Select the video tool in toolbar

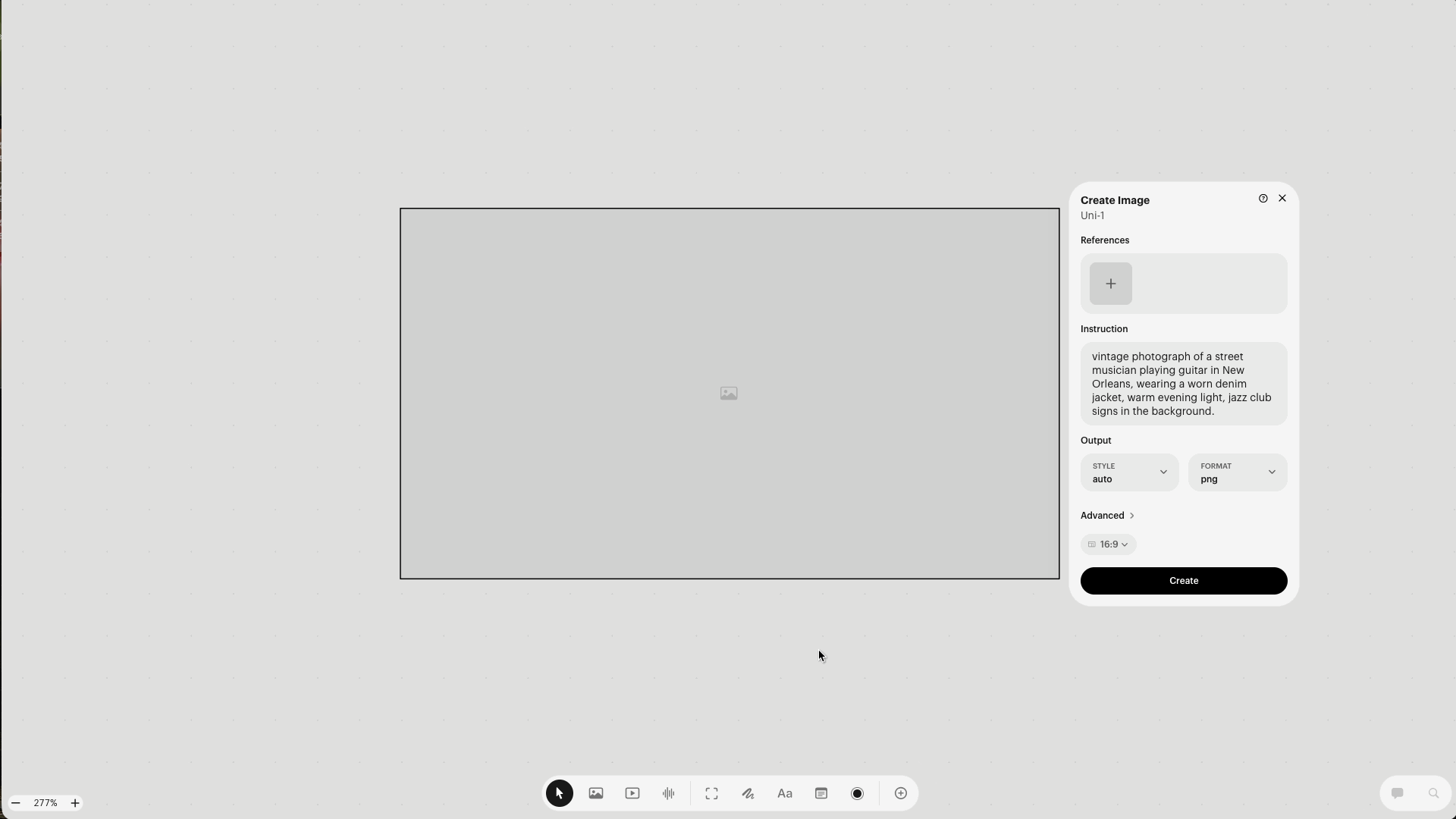pyautogui.click(x=632, y=793)
